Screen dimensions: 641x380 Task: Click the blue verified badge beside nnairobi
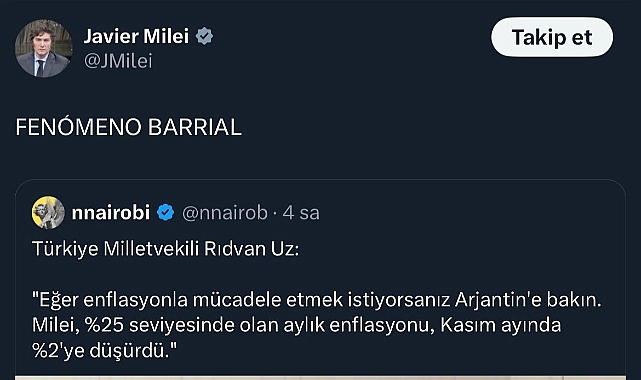[x=166, y=212]
